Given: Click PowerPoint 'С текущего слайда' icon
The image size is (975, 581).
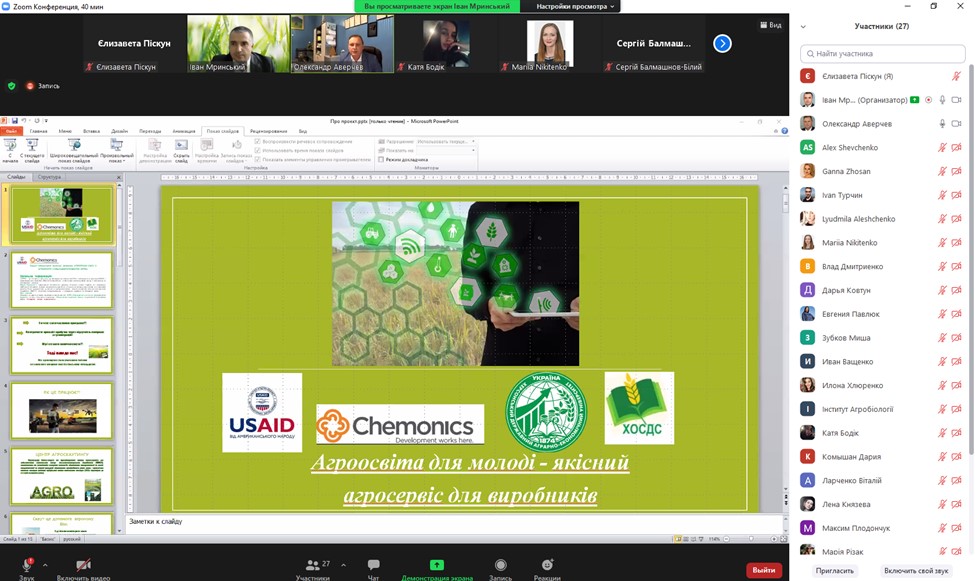Looking at the screenshot, I should point(32,146).
